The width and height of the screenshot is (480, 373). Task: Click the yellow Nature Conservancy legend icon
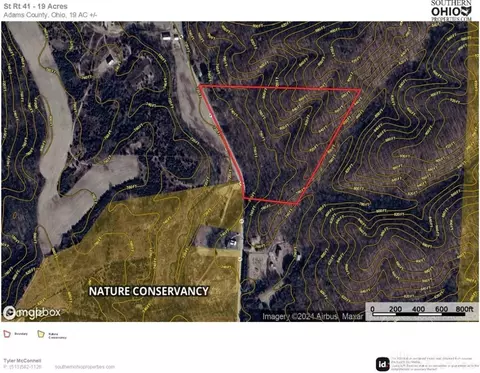click(41, 334)
